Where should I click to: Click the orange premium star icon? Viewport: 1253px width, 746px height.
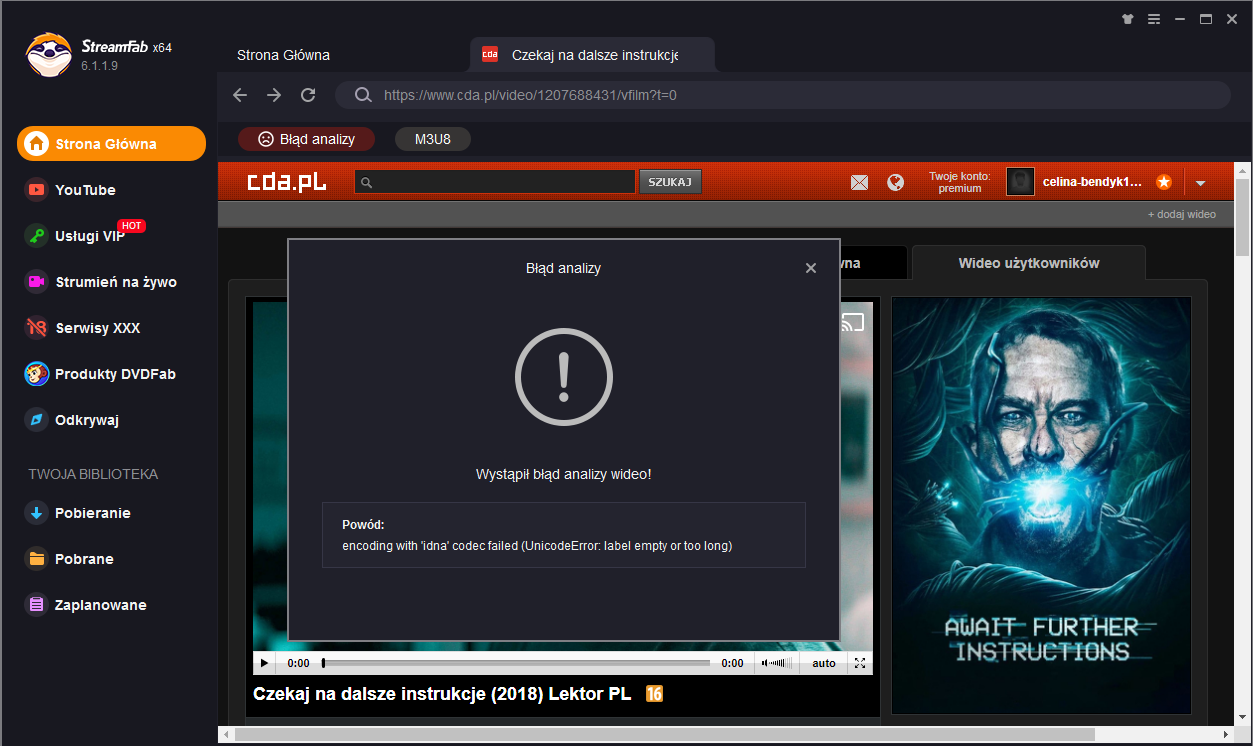(x=1164, y=182)
